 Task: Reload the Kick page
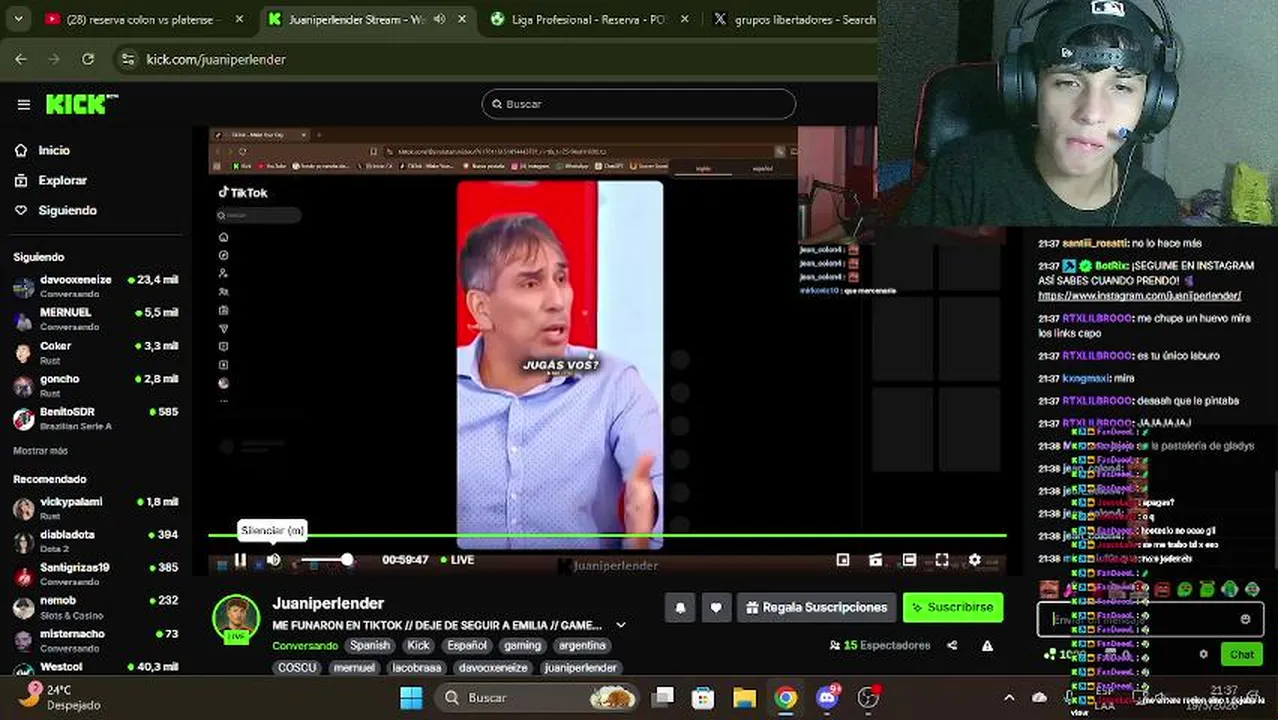click(88, 59)
